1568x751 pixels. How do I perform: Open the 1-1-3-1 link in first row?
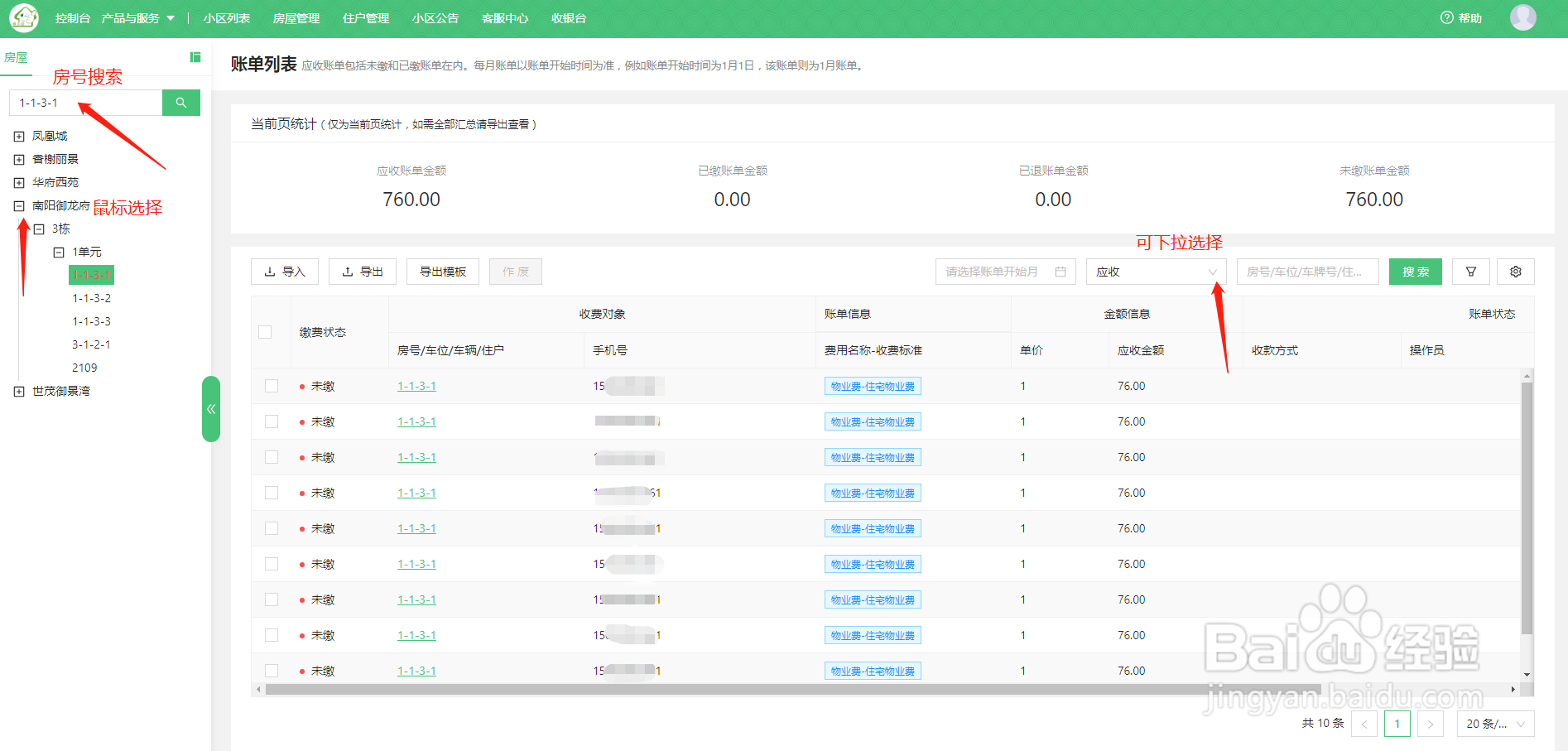[x=416, y=385]
